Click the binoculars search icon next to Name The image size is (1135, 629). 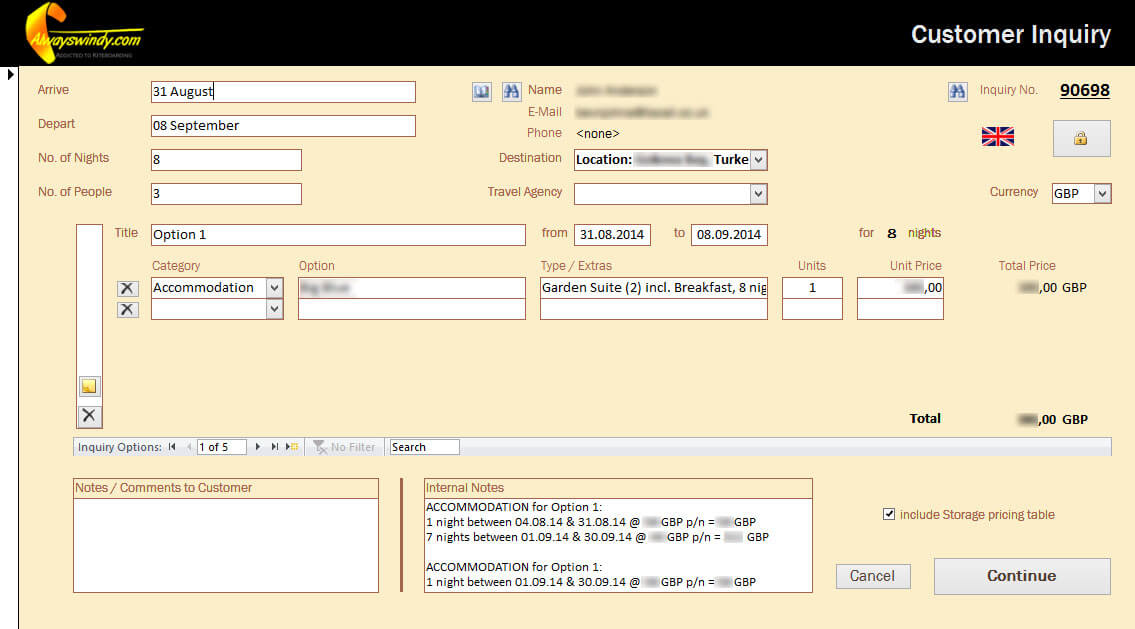pos(511,92)
